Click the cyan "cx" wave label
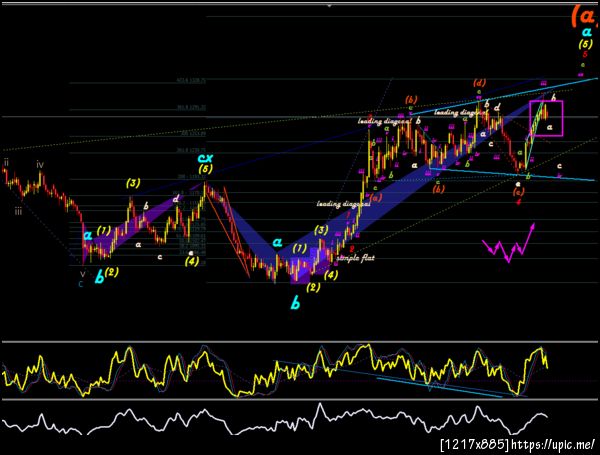The width and height of the screenshot is (600, 455). [x=205, y=157]
